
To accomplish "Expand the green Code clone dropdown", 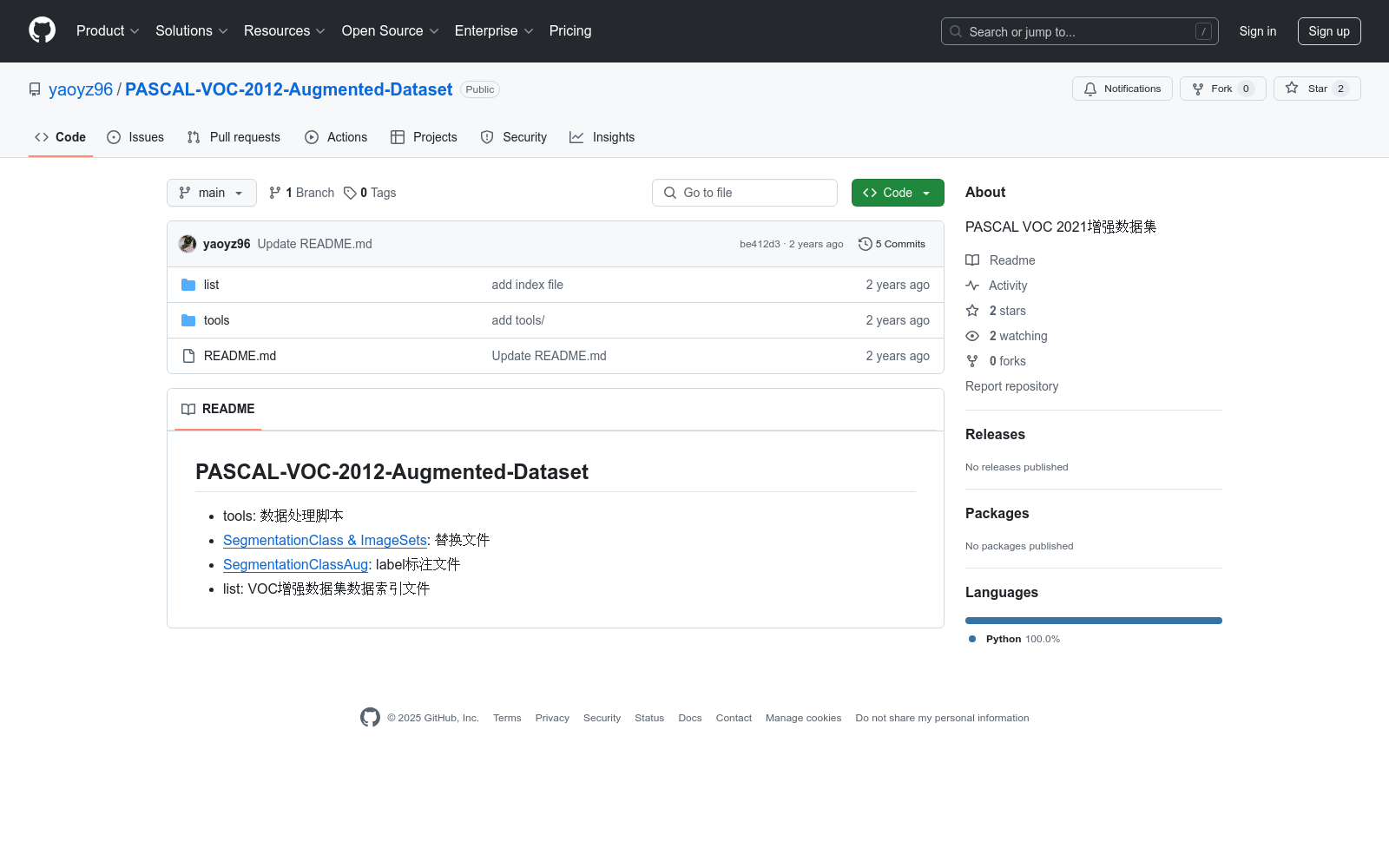I will tap(898, 193).
